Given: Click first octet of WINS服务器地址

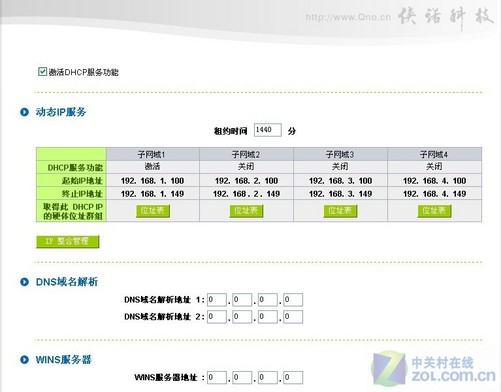Looking at the screenshot, I should (x=217, y=378).
